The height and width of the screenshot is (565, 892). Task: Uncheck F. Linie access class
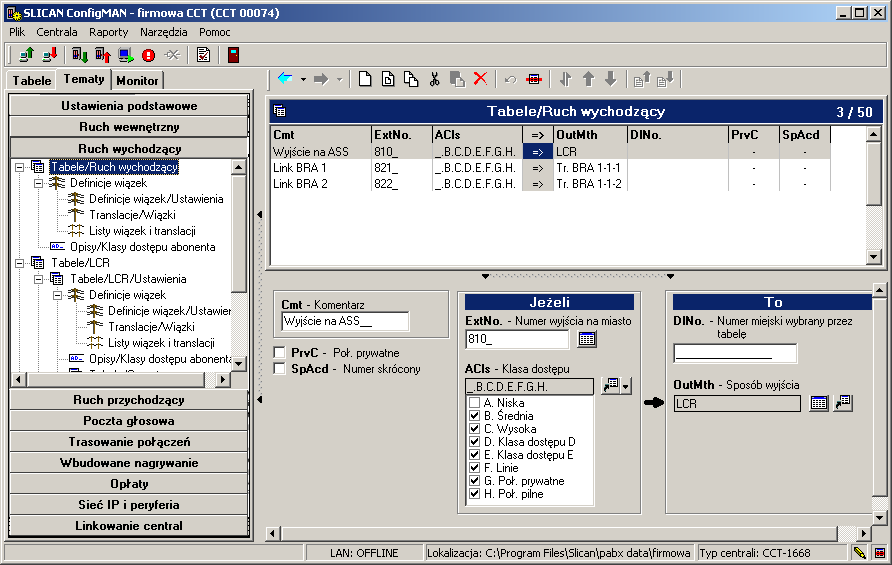click(x=474, y=468)
